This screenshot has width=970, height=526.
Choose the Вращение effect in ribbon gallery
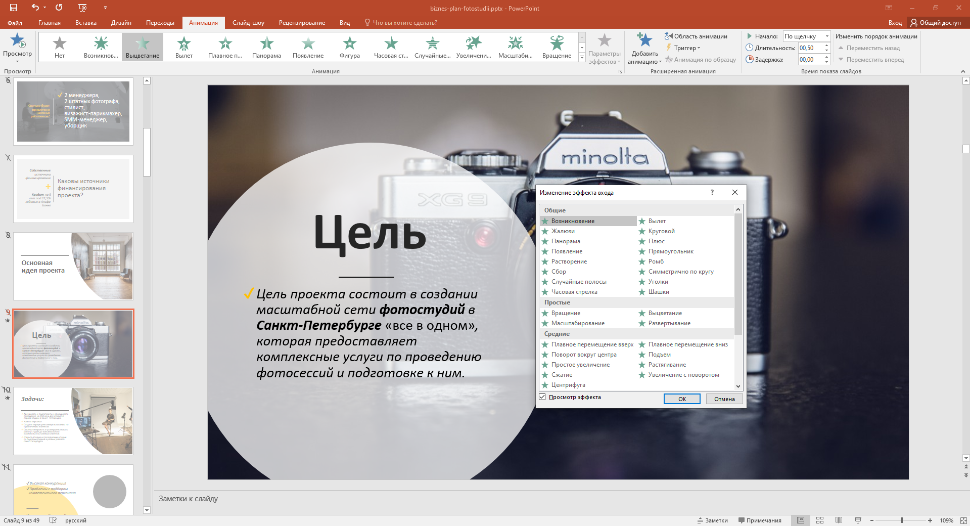557,47
